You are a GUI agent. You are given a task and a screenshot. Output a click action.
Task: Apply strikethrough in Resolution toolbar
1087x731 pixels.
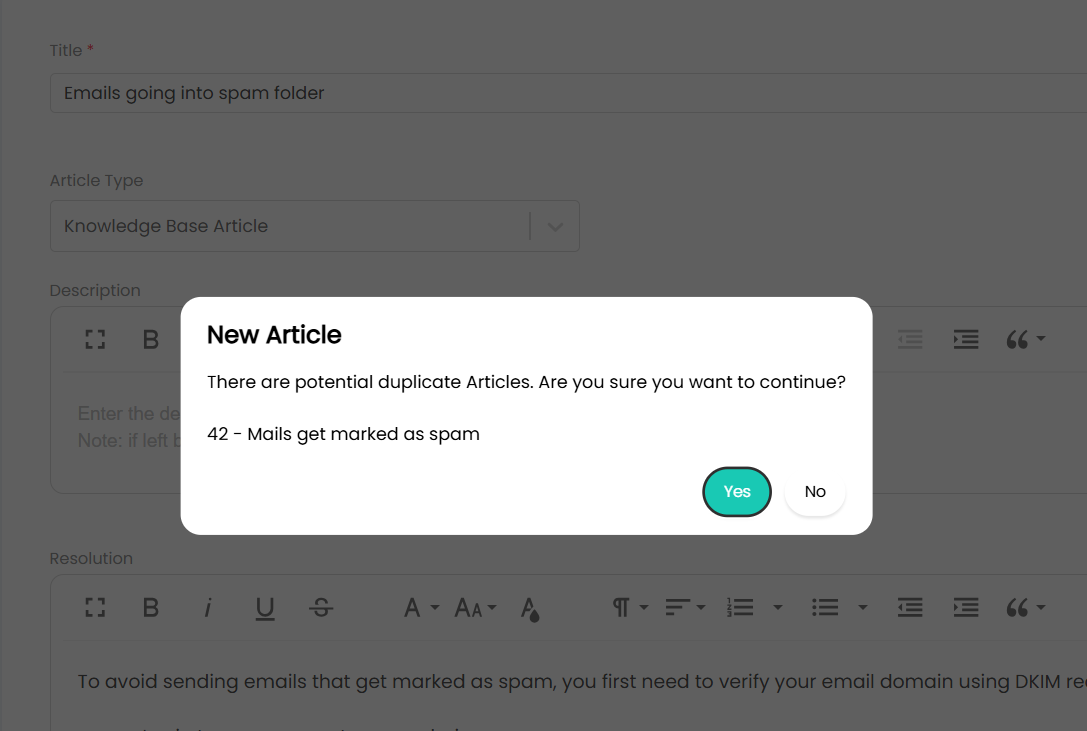click(321, 608)
